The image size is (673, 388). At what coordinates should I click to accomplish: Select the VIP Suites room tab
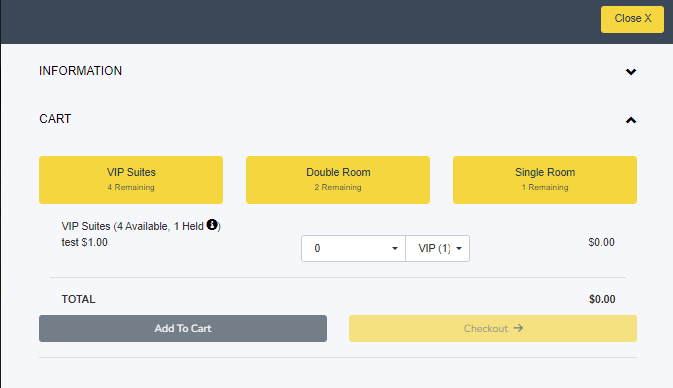click(131, 180)
